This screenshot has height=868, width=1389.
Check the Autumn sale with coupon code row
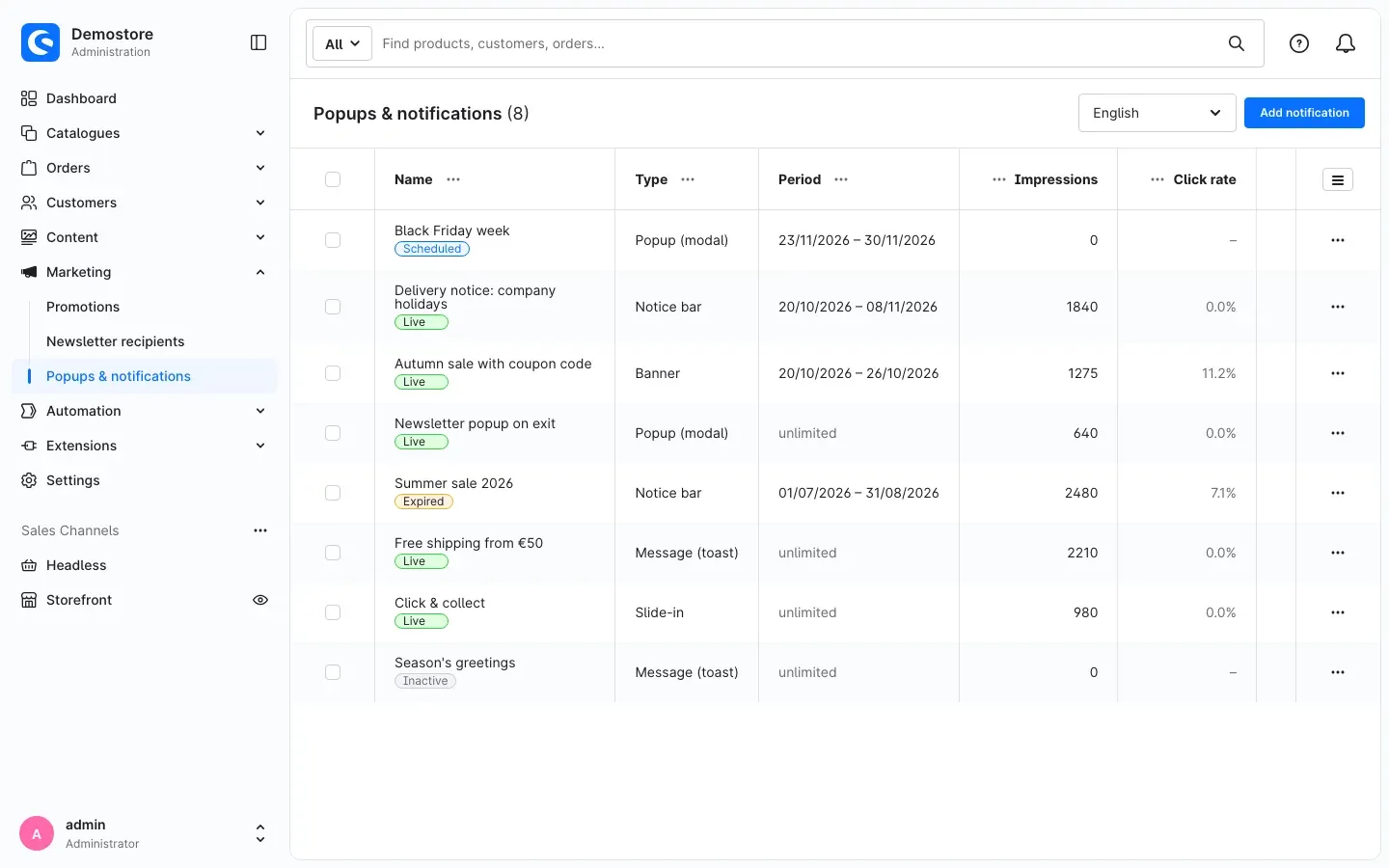(x=333, y=373)
